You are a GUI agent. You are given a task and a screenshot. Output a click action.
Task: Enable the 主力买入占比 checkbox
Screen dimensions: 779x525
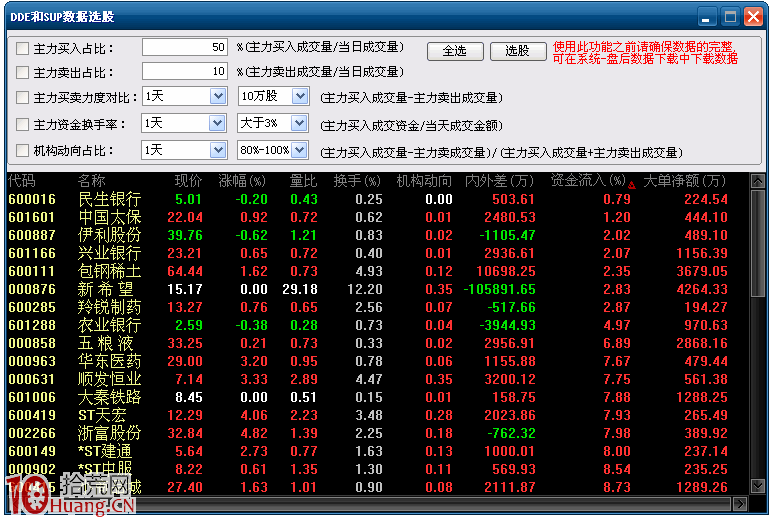coord(22,49)
